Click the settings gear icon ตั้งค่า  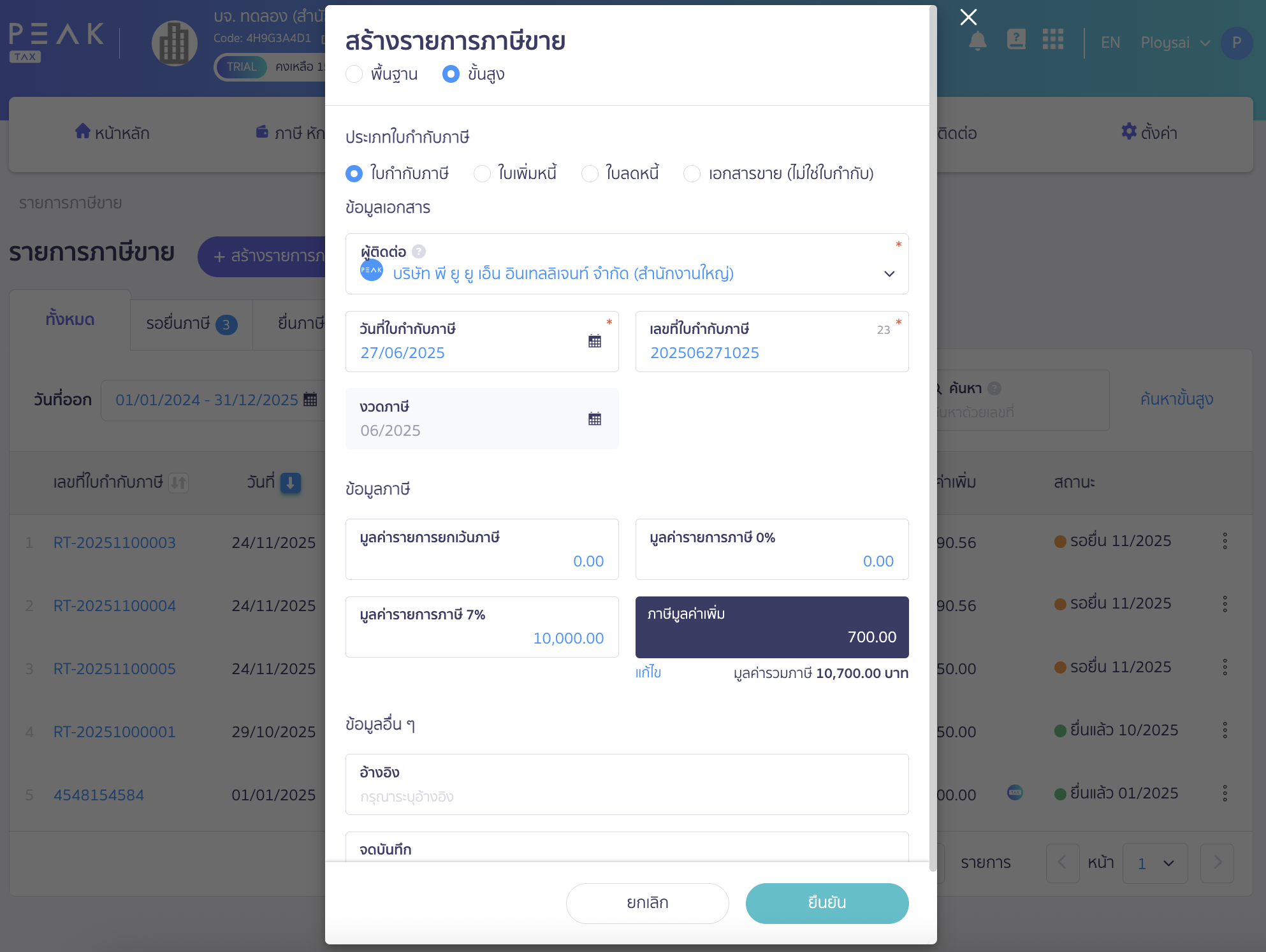pyautogui.click(x=1129, y=131)
